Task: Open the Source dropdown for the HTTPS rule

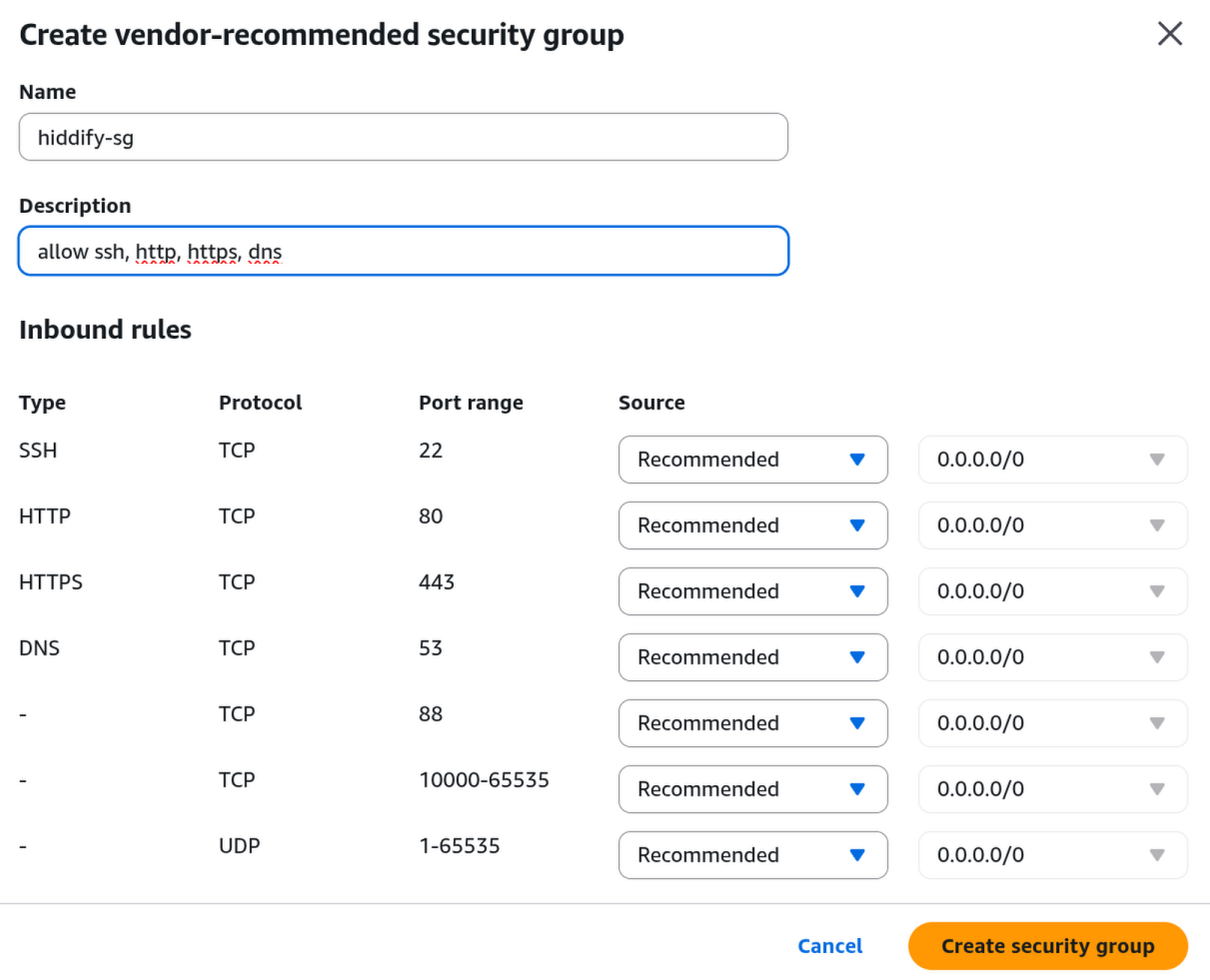Action: tap(752, 591)
